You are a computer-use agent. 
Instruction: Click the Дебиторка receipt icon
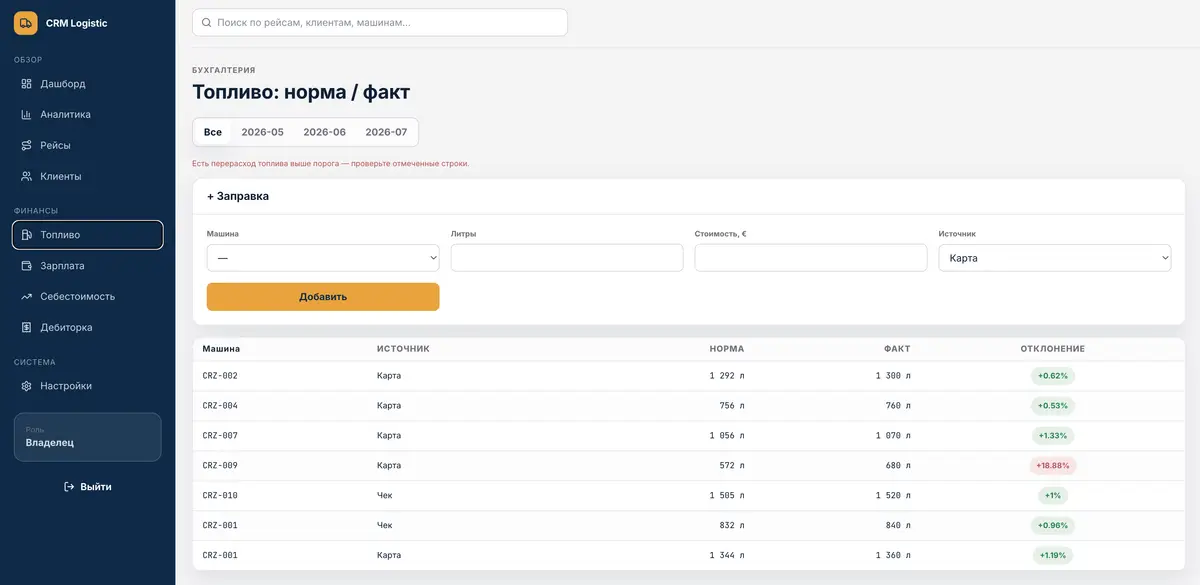pos(27,328)
